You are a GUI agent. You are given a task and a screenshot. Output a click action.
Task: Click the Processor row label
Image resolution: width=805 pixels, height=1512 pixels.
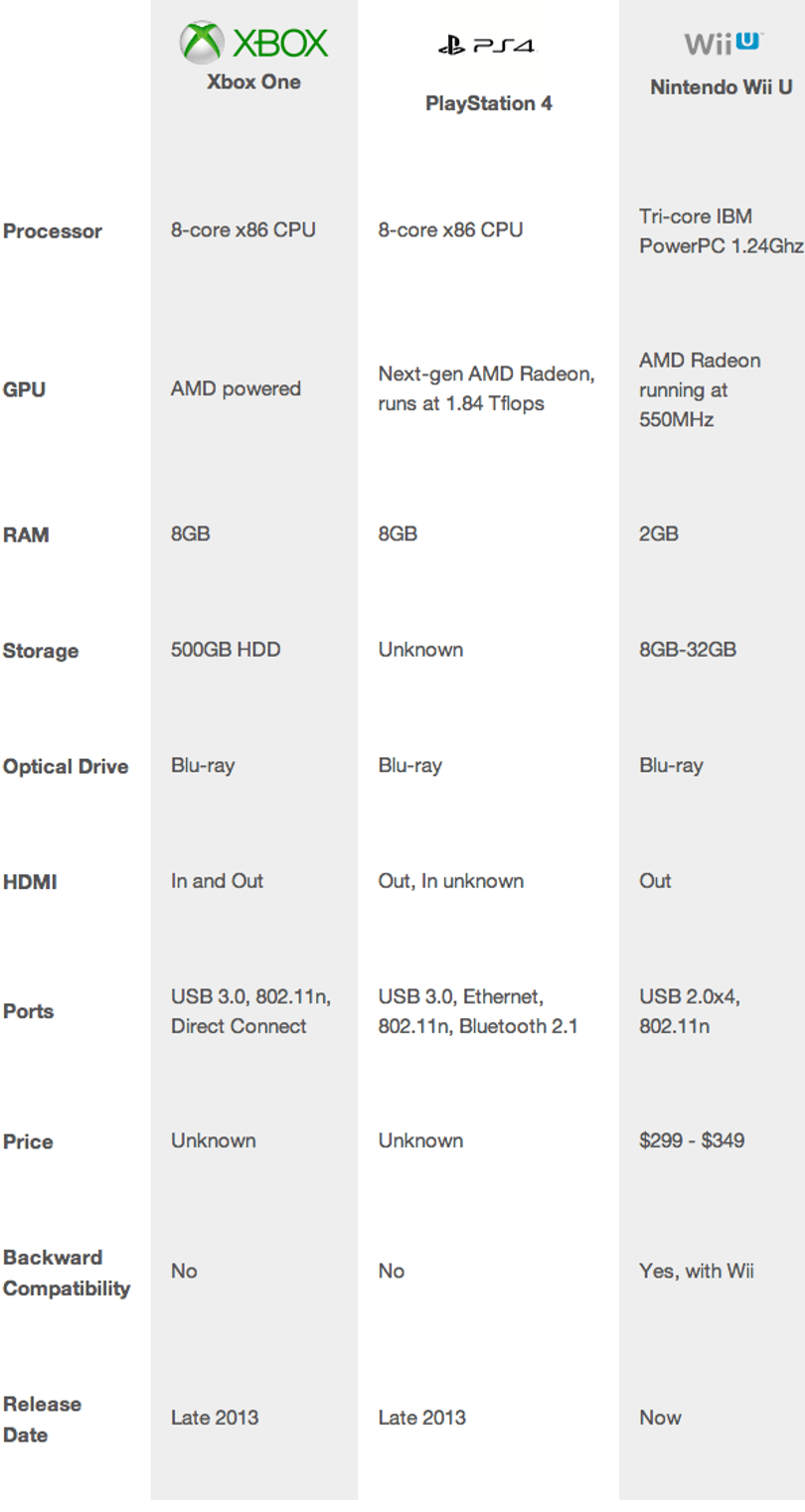point(53,231)
